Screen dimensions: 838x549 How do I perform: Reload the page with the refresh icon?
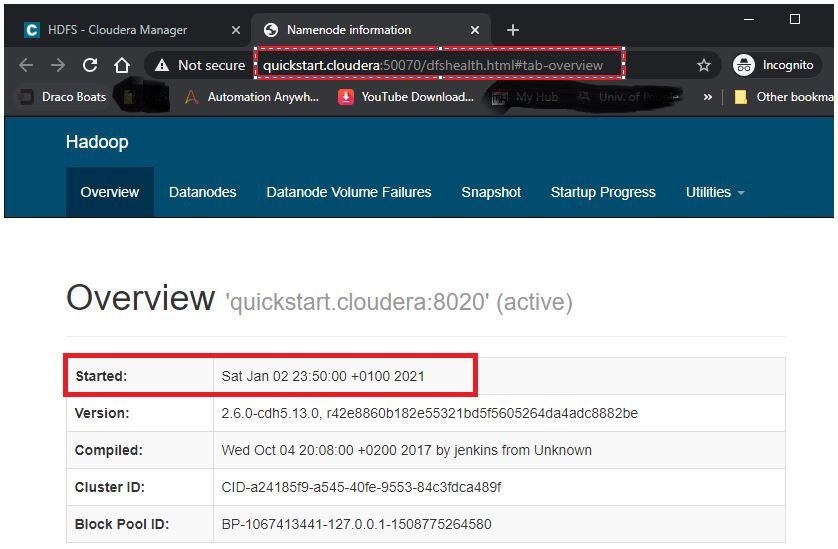pos(90,65)
